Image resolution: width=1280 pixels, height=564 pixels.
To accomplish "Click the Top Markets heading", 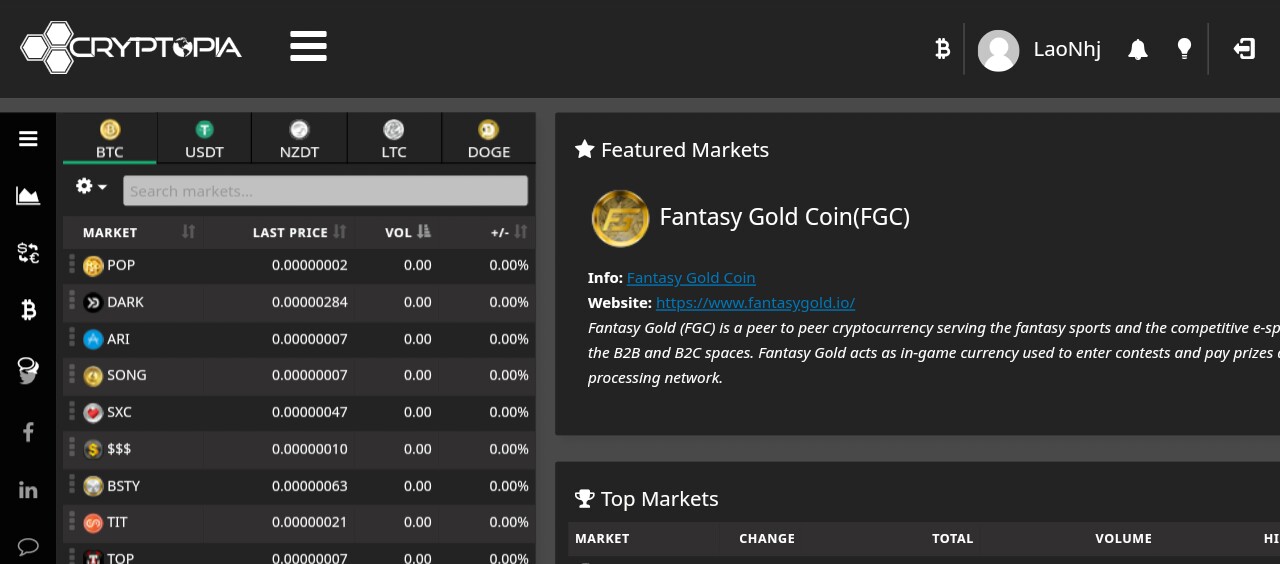I will point(660,499).
